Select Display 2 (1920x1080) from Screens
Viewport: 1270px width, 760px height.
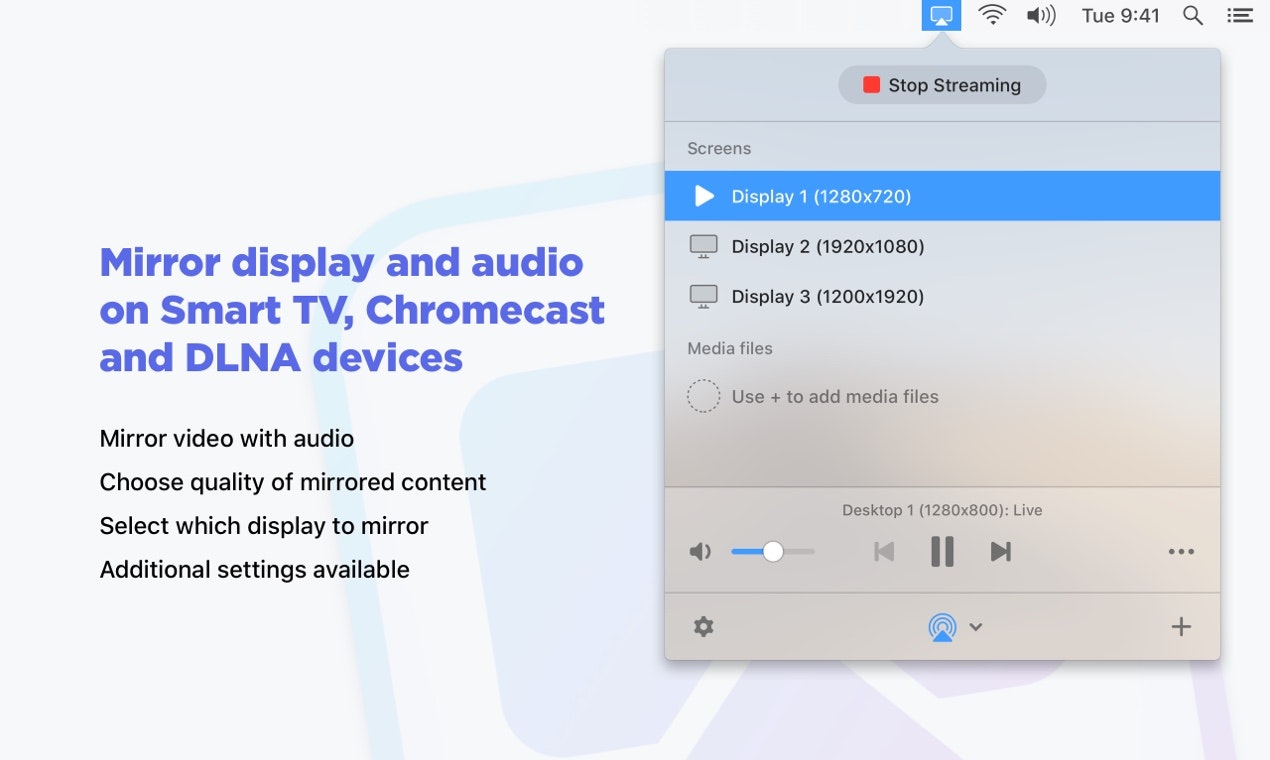click(x=828, y=246)
